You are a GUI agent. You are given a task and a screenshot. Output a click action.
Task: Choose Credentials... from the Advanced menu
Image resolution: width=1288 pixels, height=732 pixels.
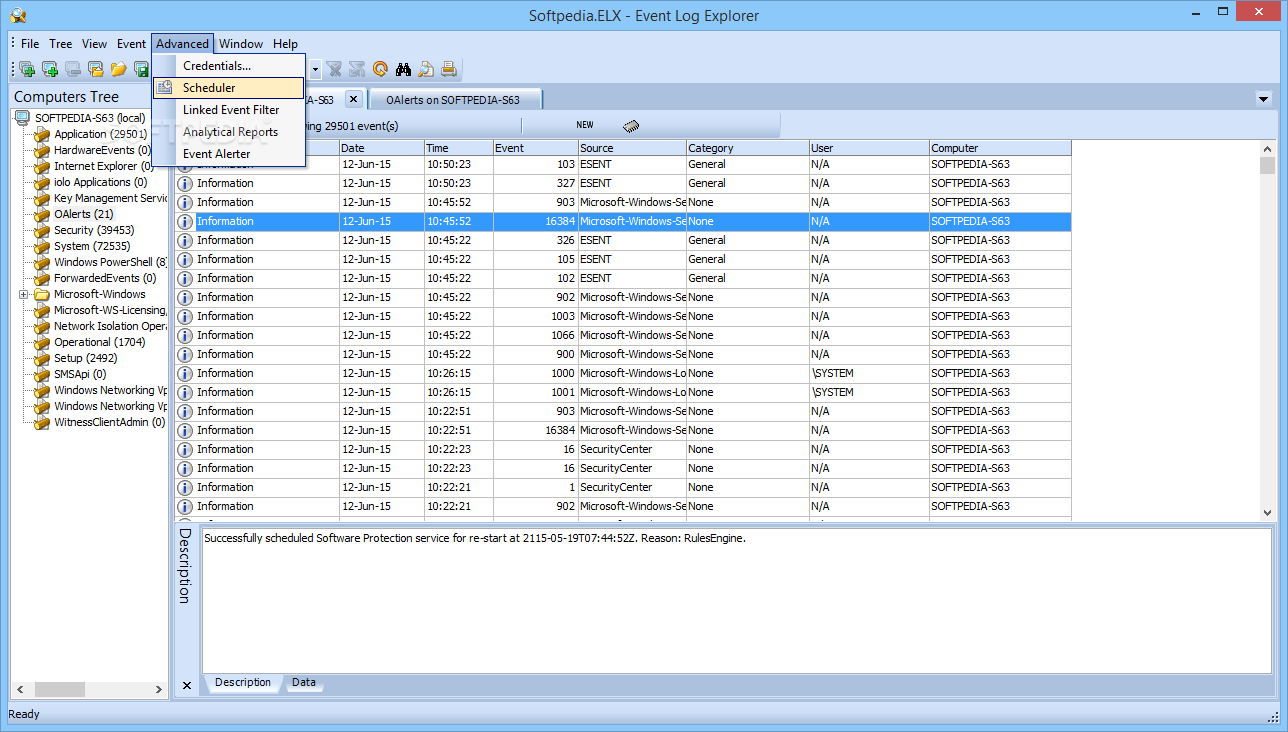point(229,66)
